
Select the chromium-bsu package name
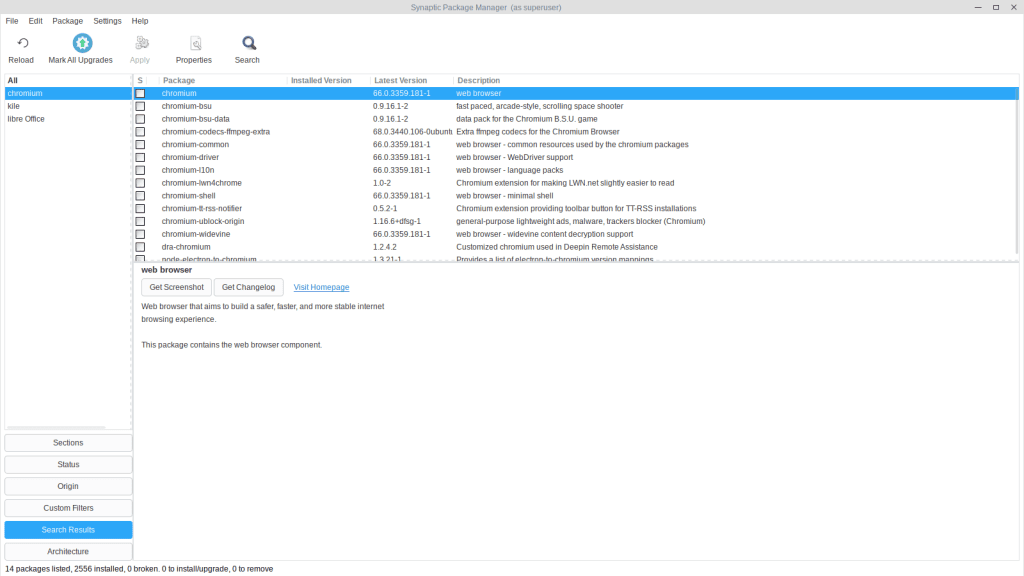187,106
